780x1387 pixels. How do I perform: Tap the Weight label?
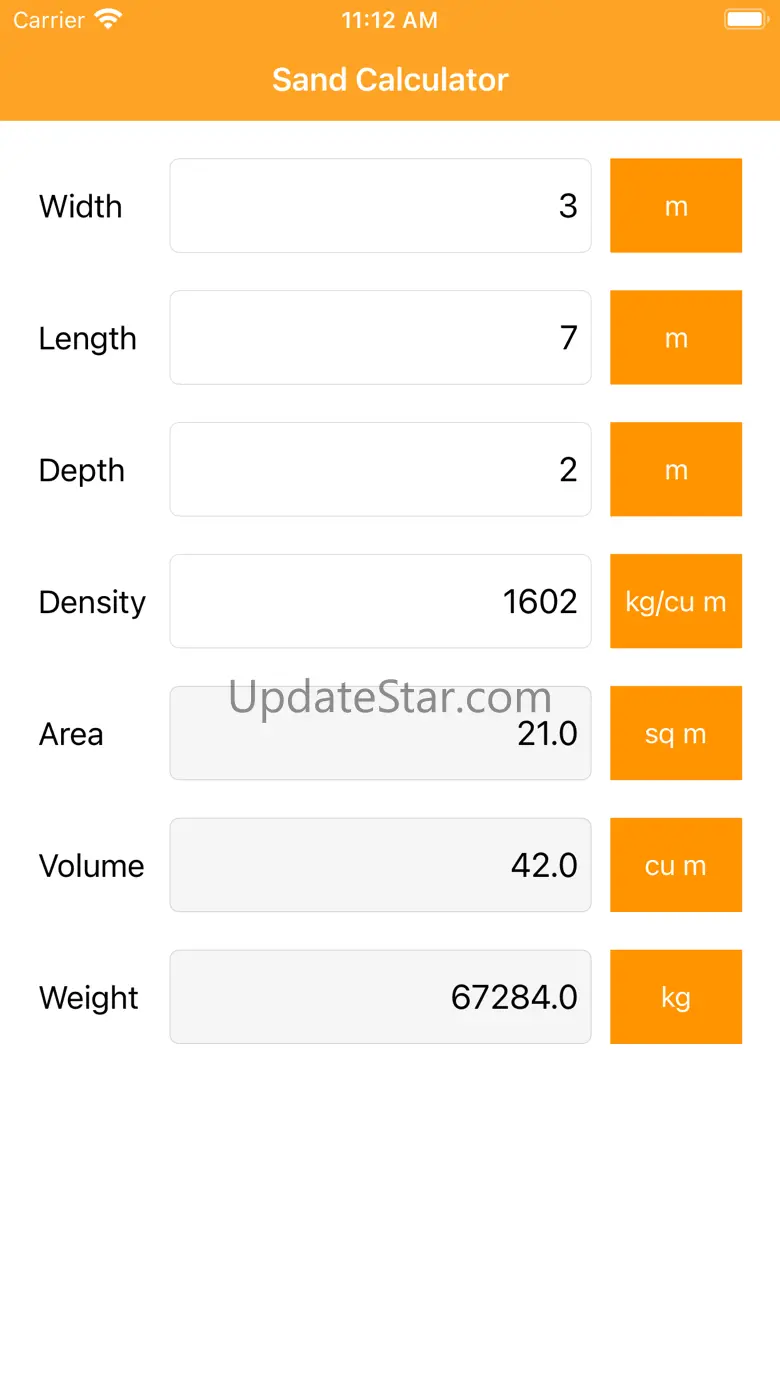click(x=89, y=998)
